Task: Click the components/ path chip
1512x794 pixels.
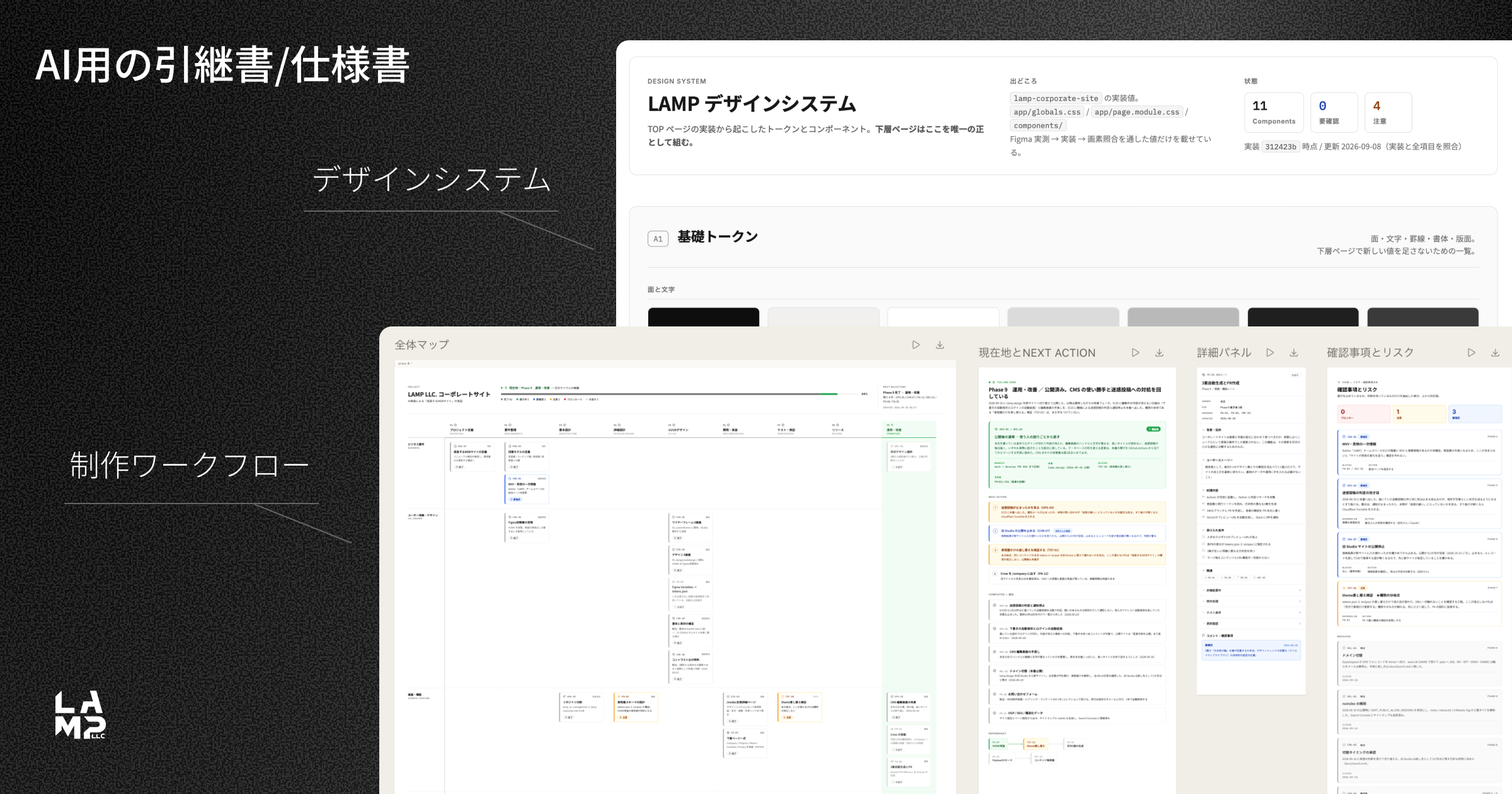Action: coord(1038,125)
